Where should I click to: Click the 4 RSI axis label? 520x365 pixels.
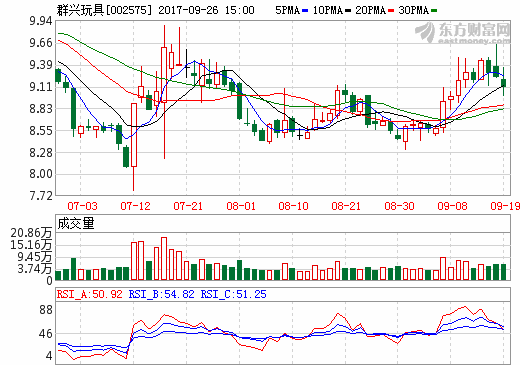click(49, 356)
